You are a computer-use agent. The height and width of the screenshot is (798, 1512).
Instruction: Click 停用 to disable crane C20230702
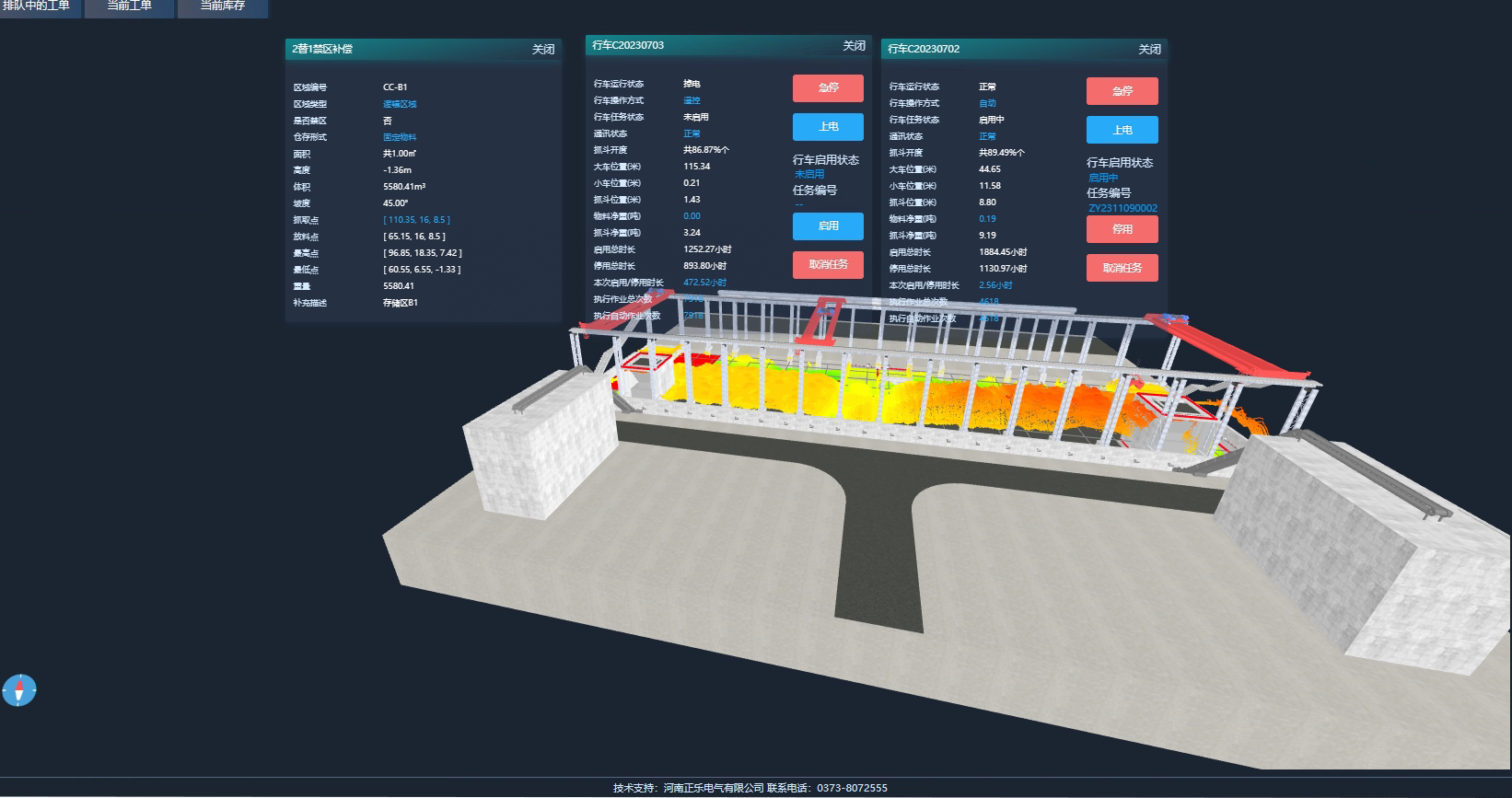1122,229
